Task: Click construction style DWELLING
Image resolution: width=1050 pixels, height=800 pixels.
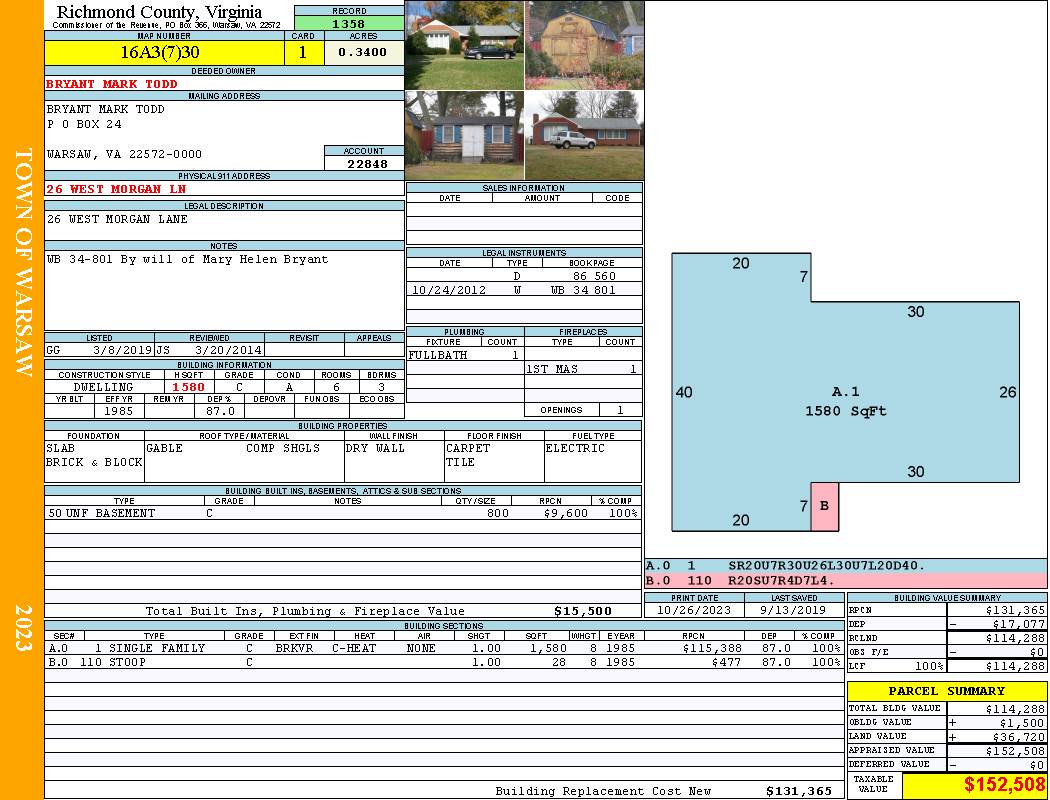Action: coord(104,387)
